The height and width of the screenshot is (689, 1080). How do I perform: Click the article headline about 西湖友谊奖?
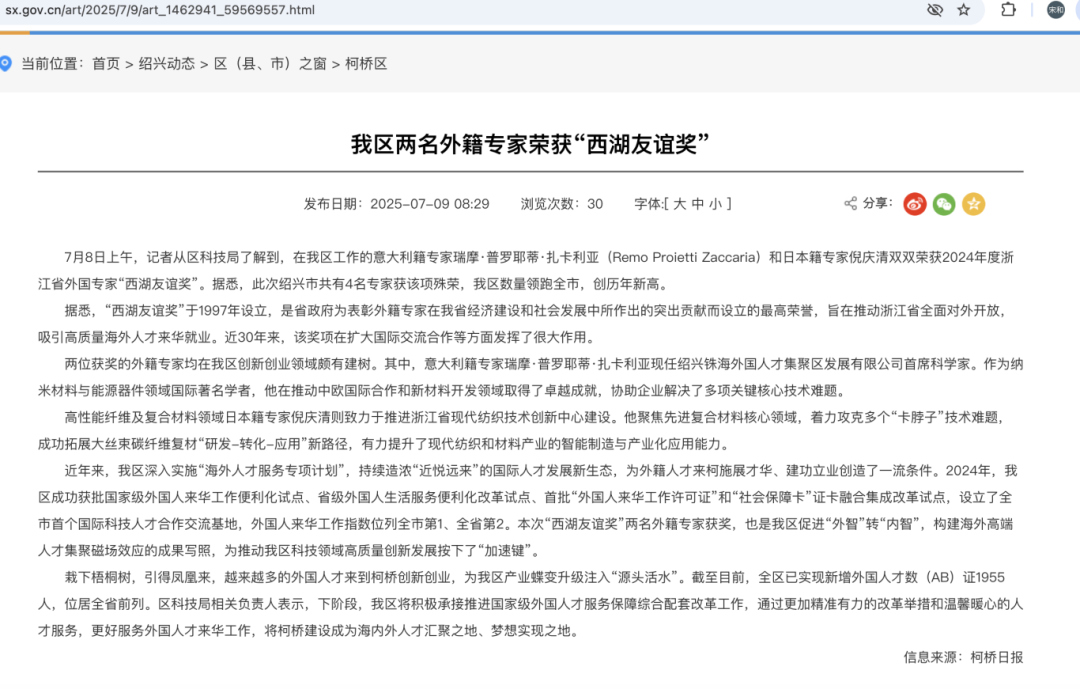point(530,142)
